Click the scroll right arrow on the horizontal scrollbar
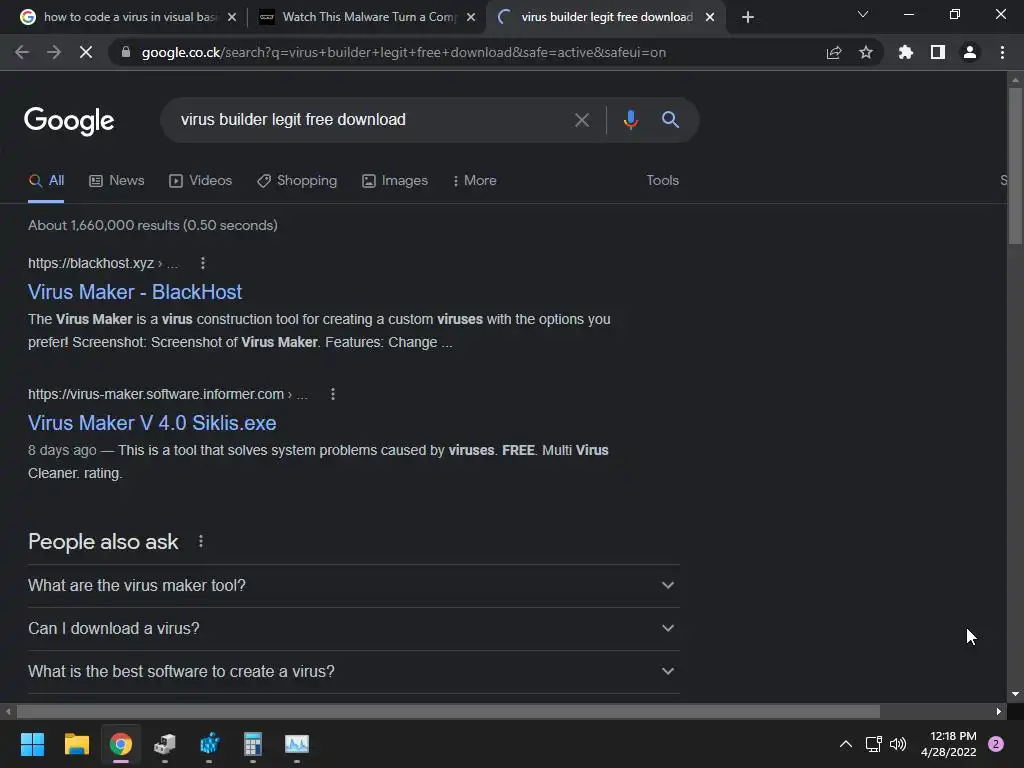 (999, 711)
